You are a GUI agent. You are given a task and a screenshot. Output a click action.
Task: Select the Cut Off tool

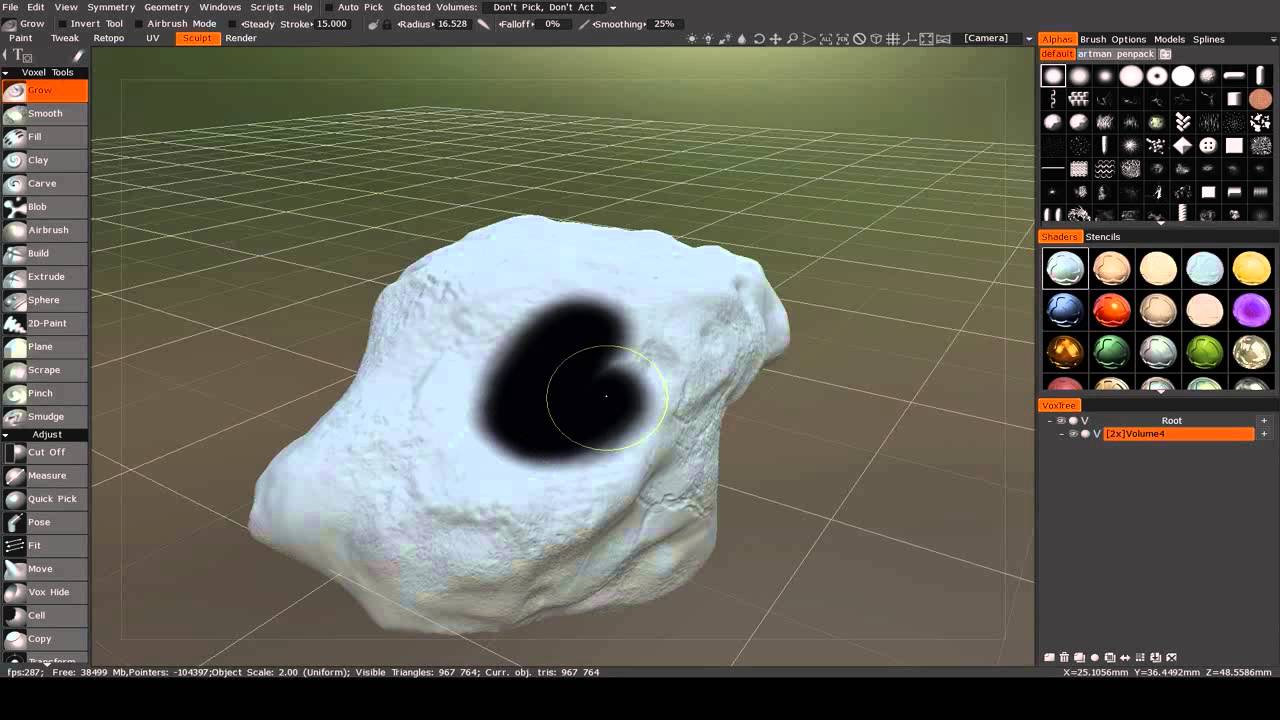pos(45,452)
